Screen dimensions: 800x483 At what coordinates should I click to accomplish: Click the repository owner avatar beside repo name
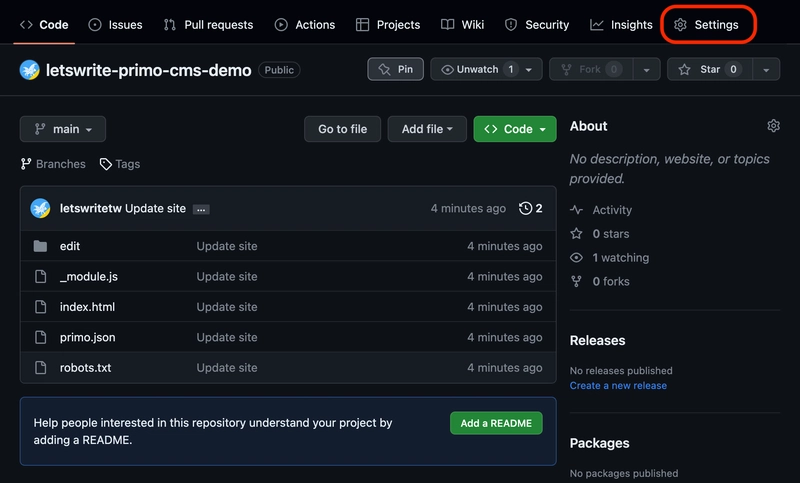(x=30, y=70)
